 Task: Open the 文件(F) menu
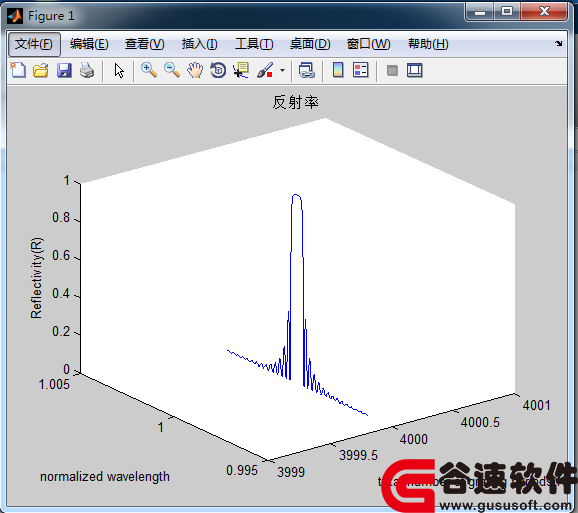[34, 44]
